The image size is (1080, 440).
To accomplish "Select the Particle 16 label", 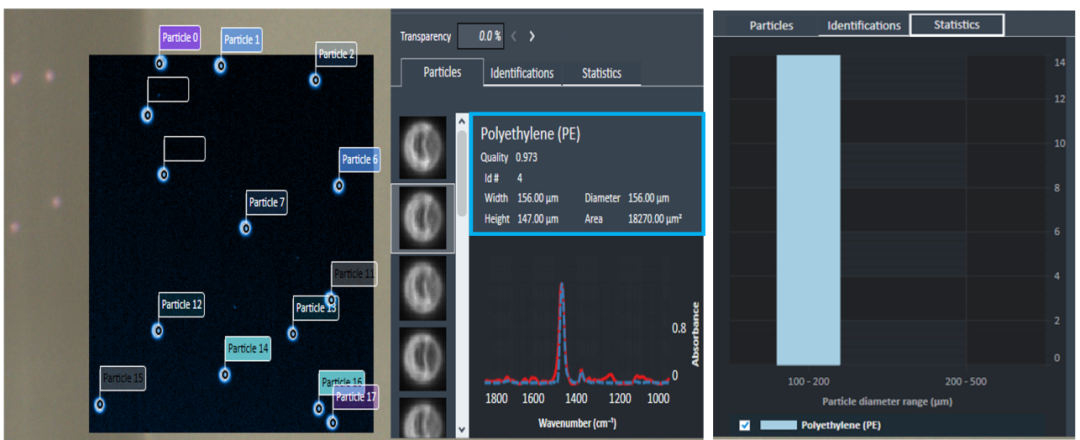I will pyautogui.click(x=342, y=382).
